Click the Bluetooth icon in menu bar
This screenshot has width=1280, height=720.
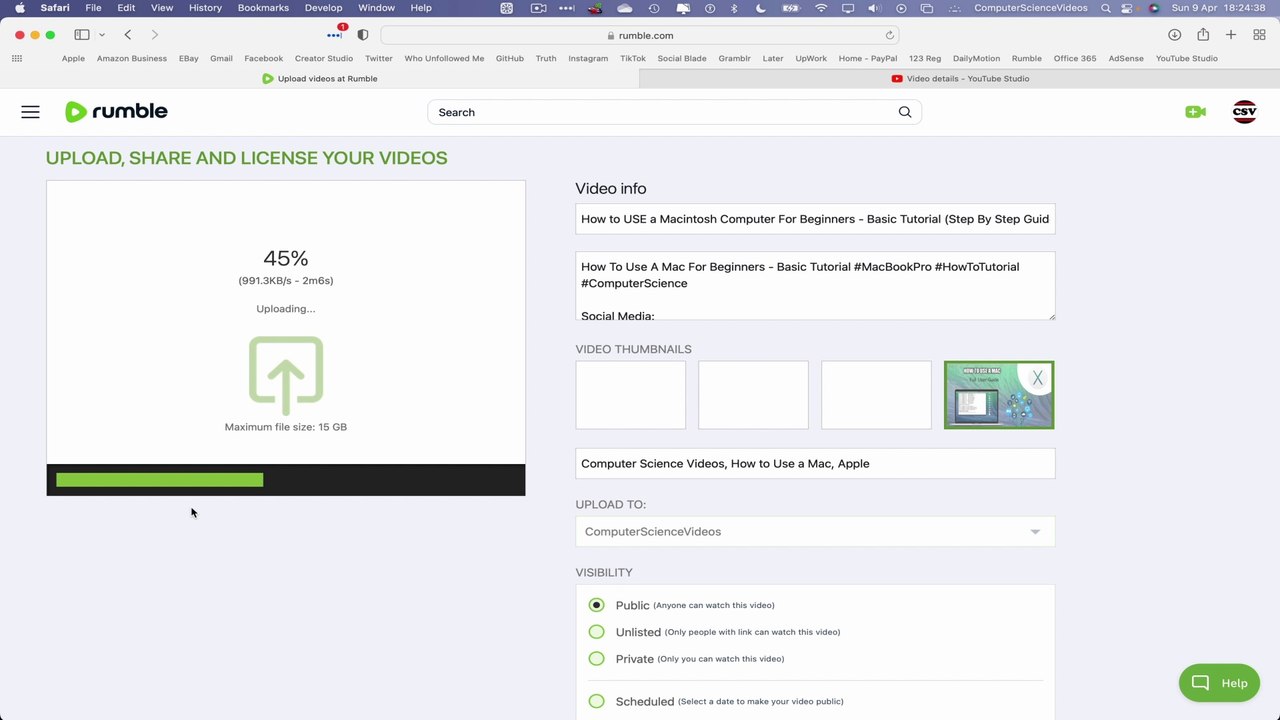click(x=734, y=8)
